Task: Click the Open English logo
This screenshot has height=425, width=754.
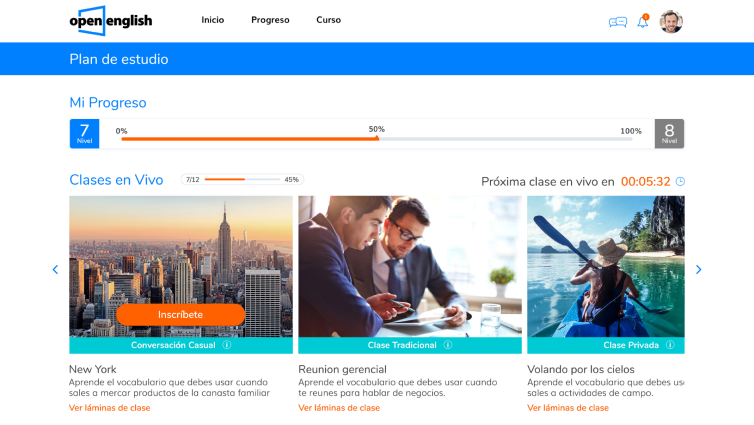Action: (x=111, y=21)
